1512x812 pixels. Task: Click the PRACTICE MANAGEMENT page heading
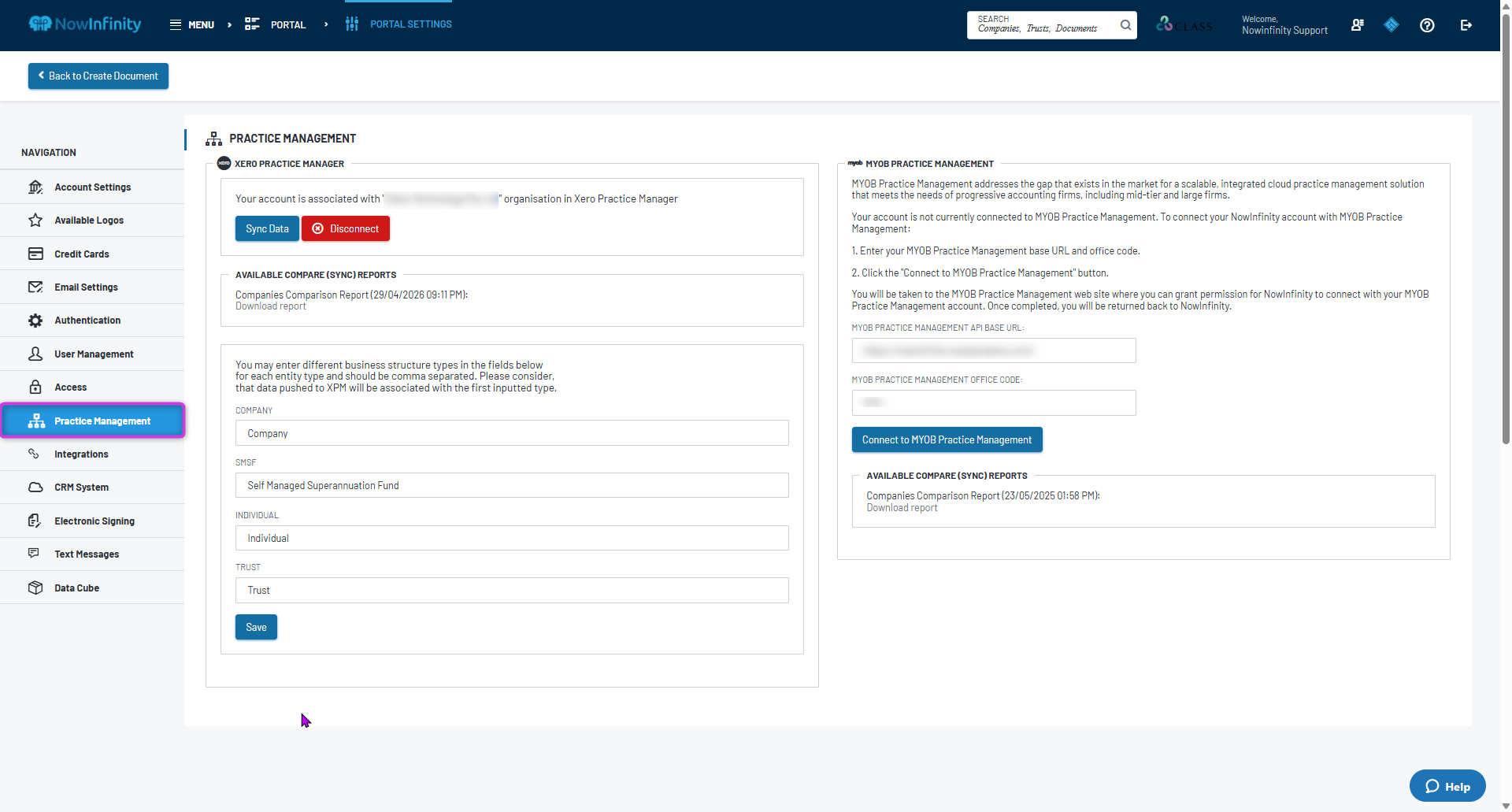[292, 139]
